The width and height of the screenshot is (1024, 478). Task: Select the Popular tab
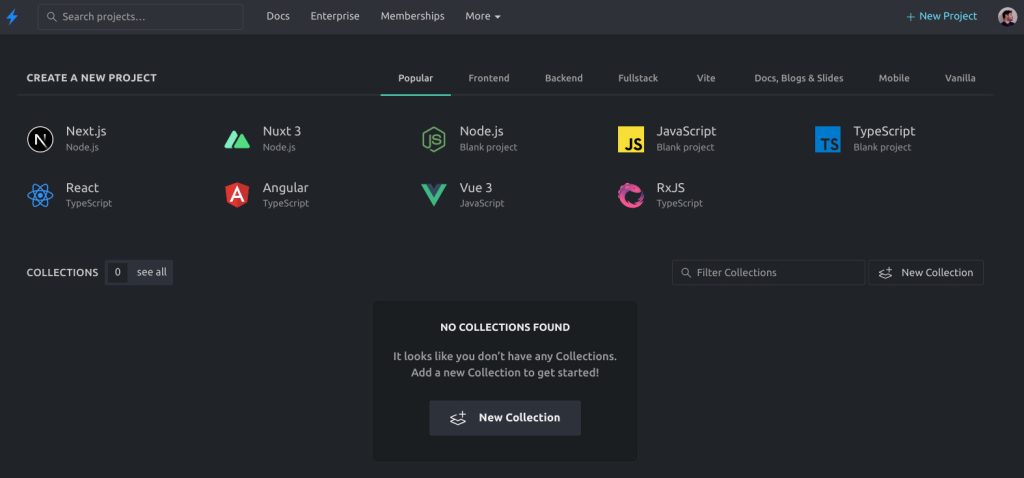click(415, 78)
